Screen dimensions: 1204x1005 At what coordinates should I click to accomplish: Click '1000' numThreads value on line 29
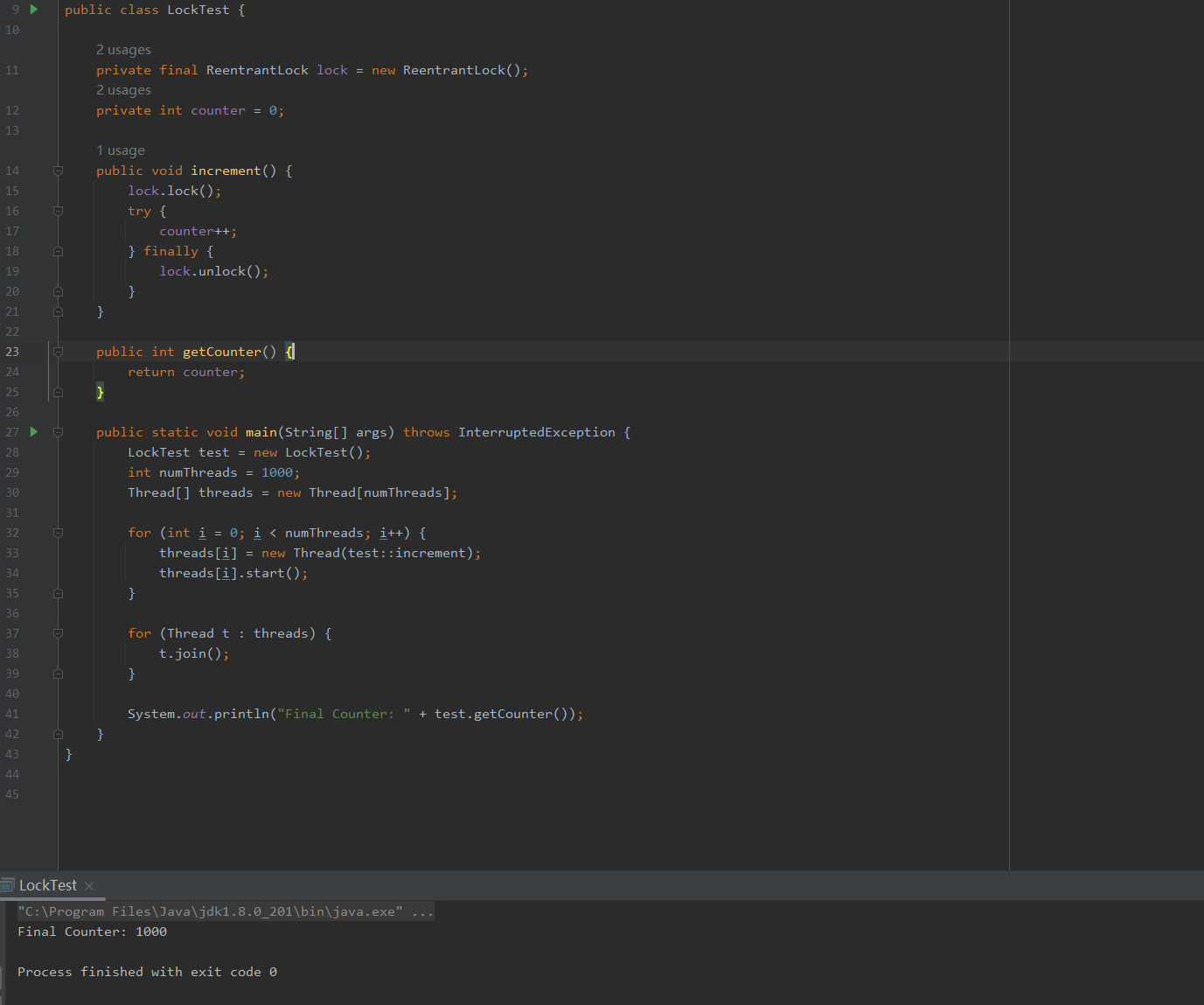[x=277, y=472]
